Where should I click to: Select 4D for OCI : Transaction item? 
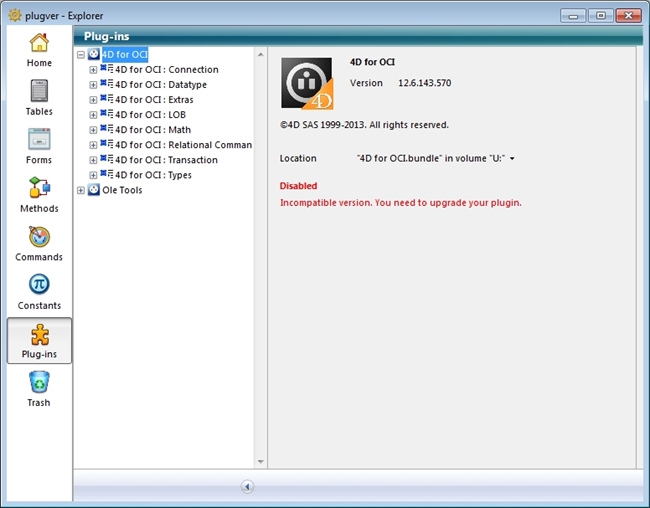tap(165, 160)
